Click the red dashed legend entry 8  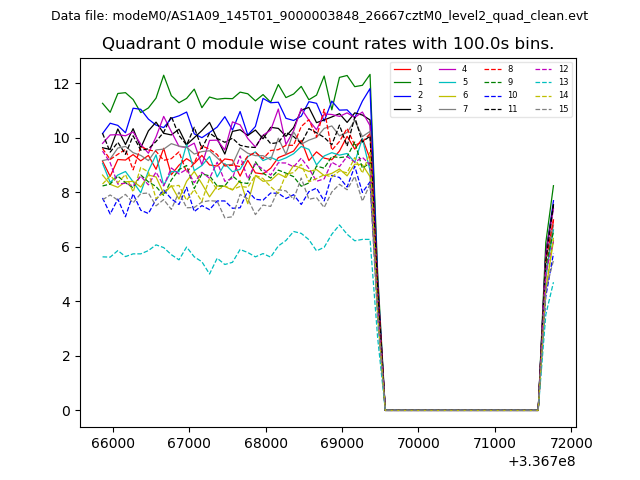(494, 69)
